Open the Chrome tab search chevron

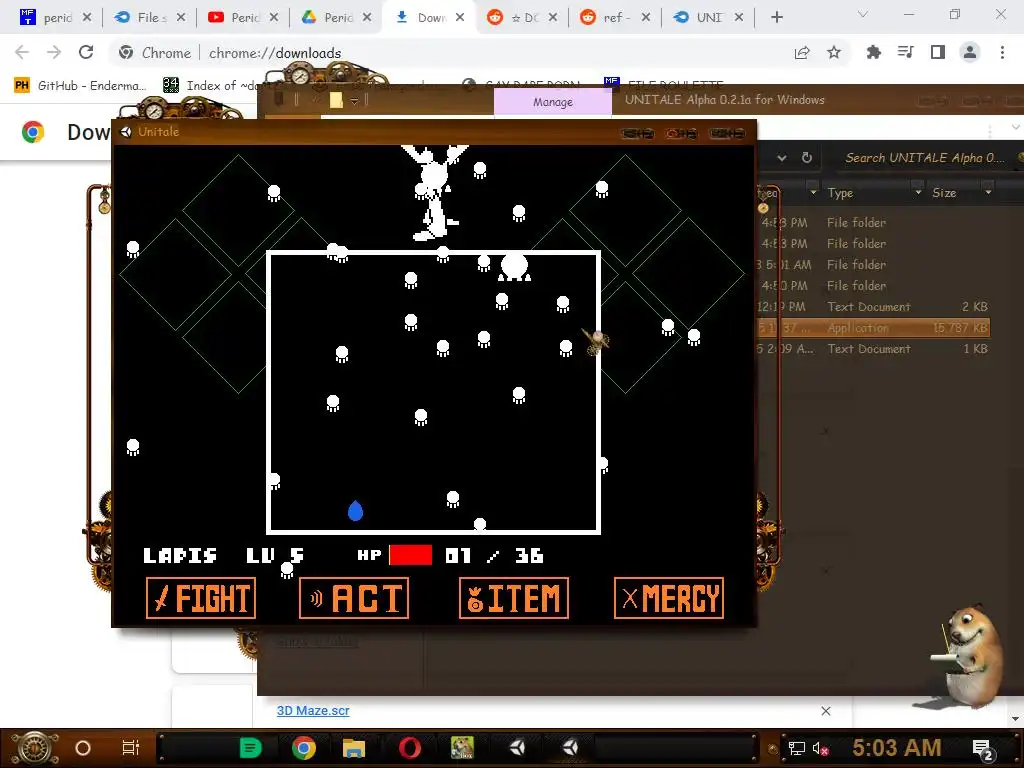pyautogui.click(x=863, y=14)
